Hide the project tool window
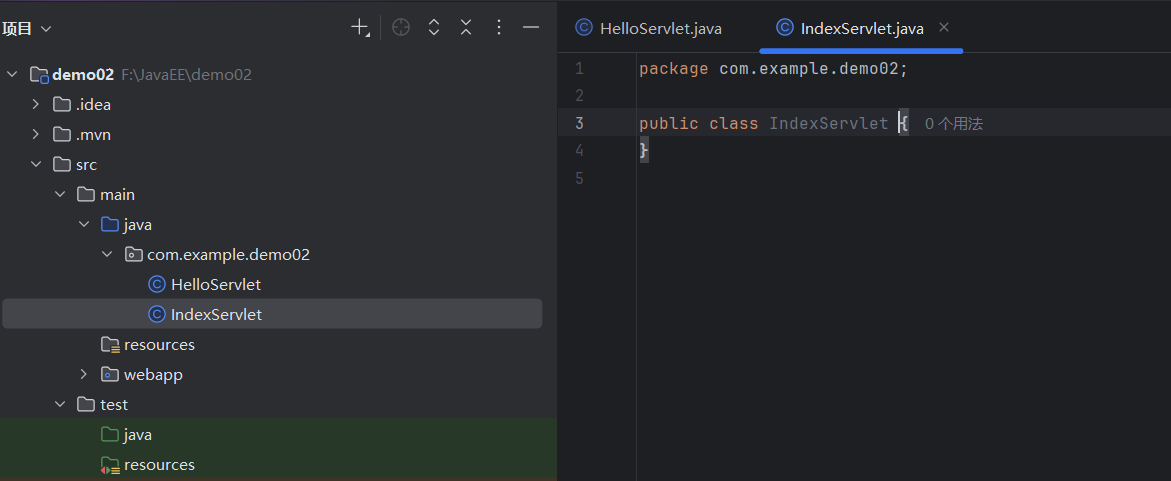This screenshot has width=1171, height=481. tap(531, 28)
